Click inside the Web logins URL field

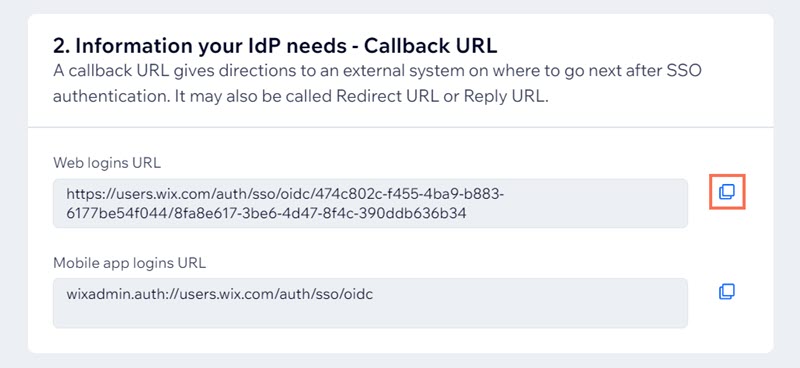pyautogui.click(x=370, y=203)
